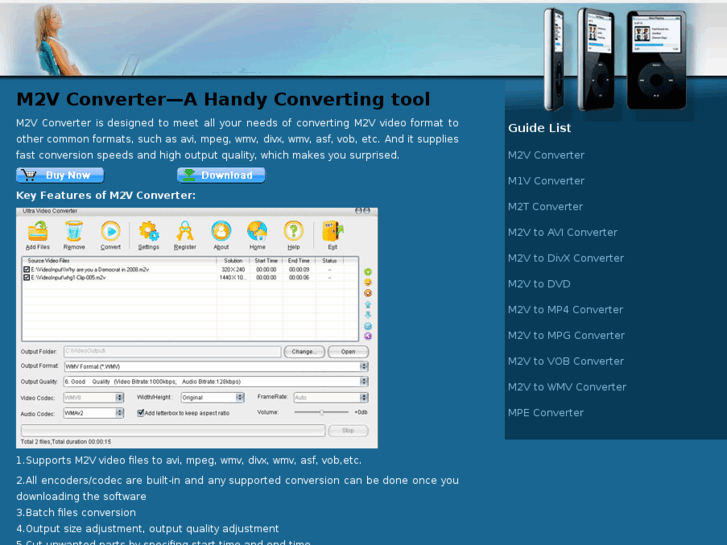Screen dimensions: 727x545
Task: Click the Stop button
Action: 348,431
